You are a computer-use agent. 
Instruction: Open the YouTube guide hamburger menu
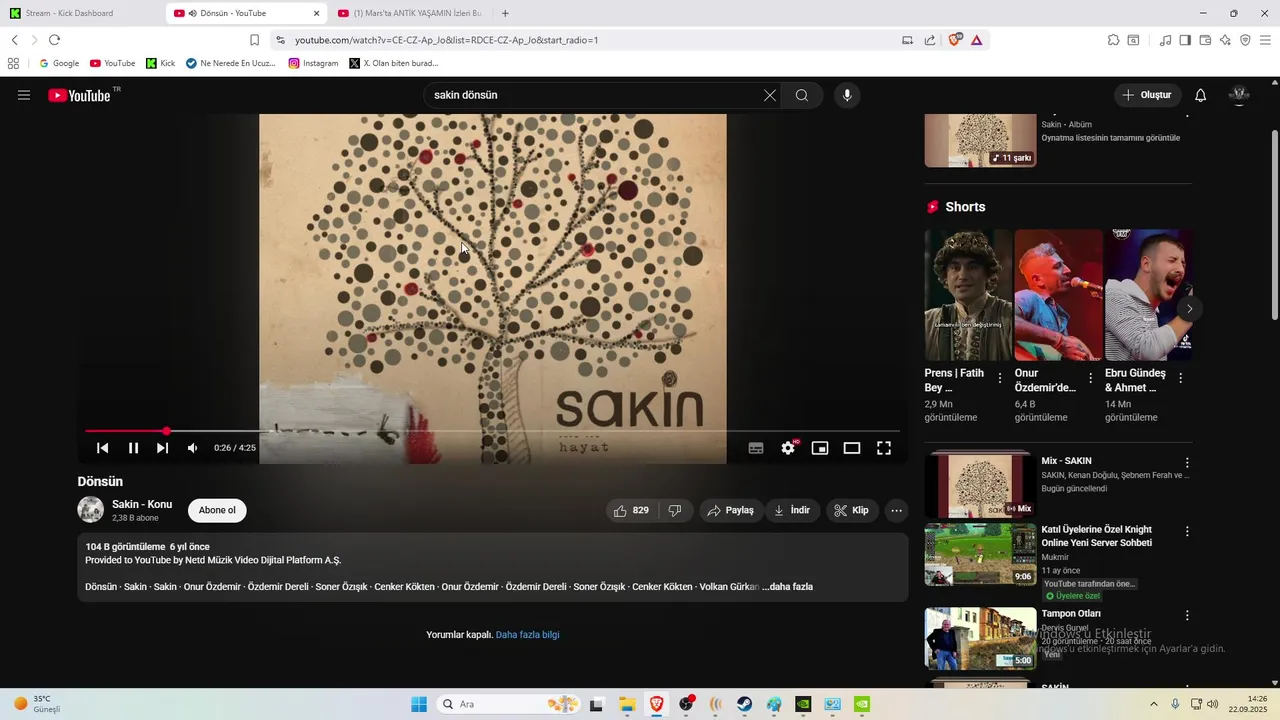tap(24, 95)
